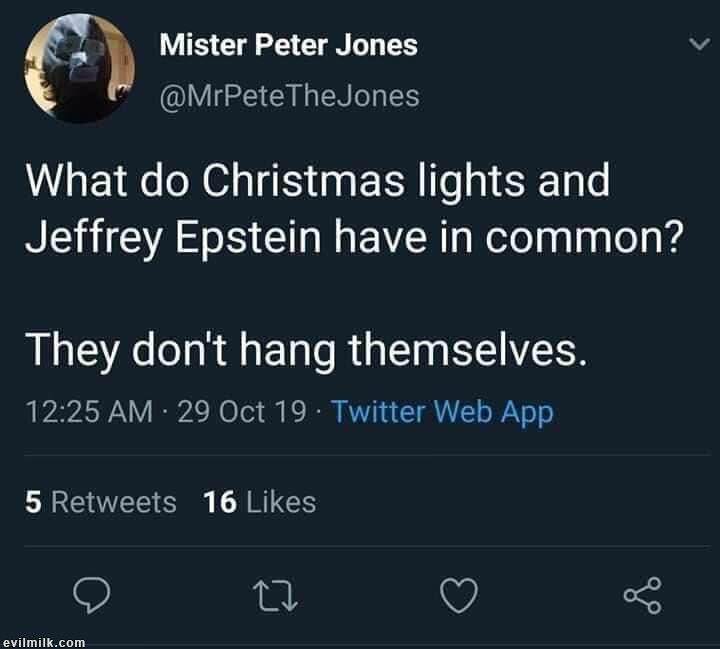Image resolution: width=720 pixels, height=649 pixels.
Task: Click the evilmilk.com watermark
Action: pos(44,642)
